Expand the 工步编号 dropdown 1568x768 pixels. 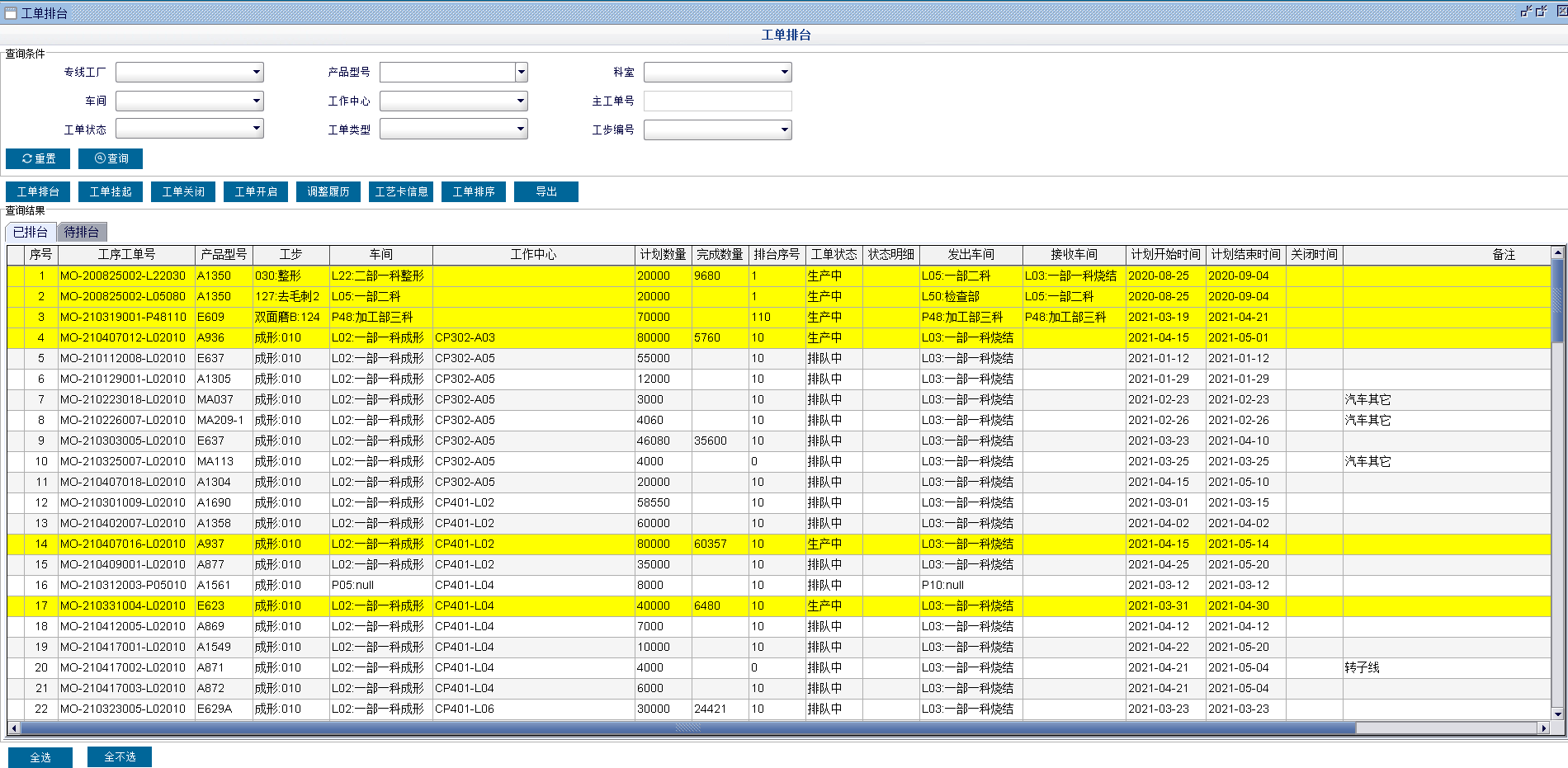(784, 130)
